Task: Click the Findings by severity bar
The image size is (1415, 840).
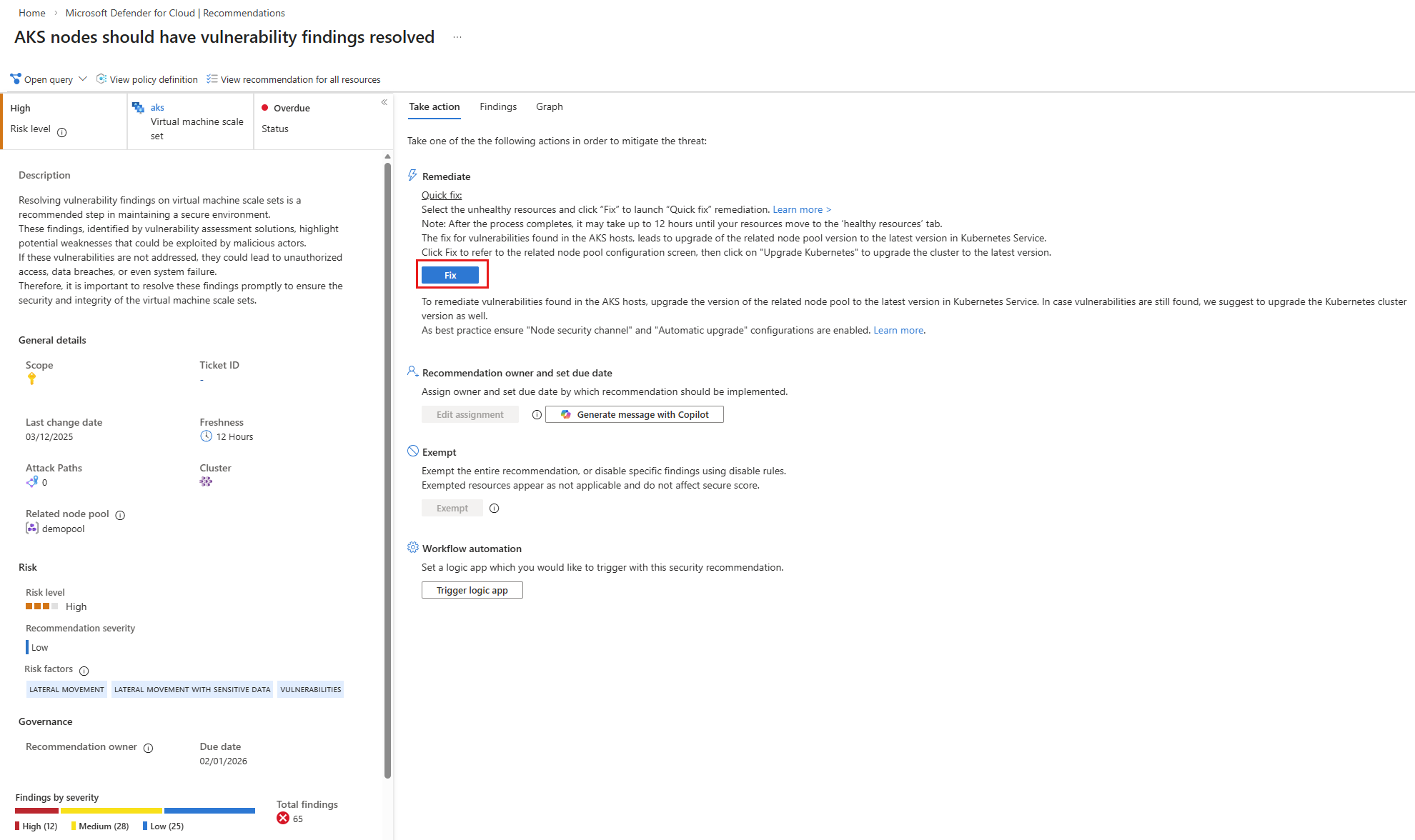Action: pos(135,811)
